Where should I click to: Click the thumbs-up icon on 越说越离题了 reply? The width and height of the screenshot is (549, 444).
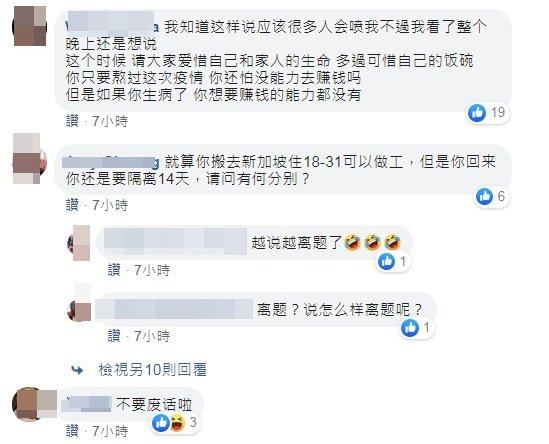[387, 261]
